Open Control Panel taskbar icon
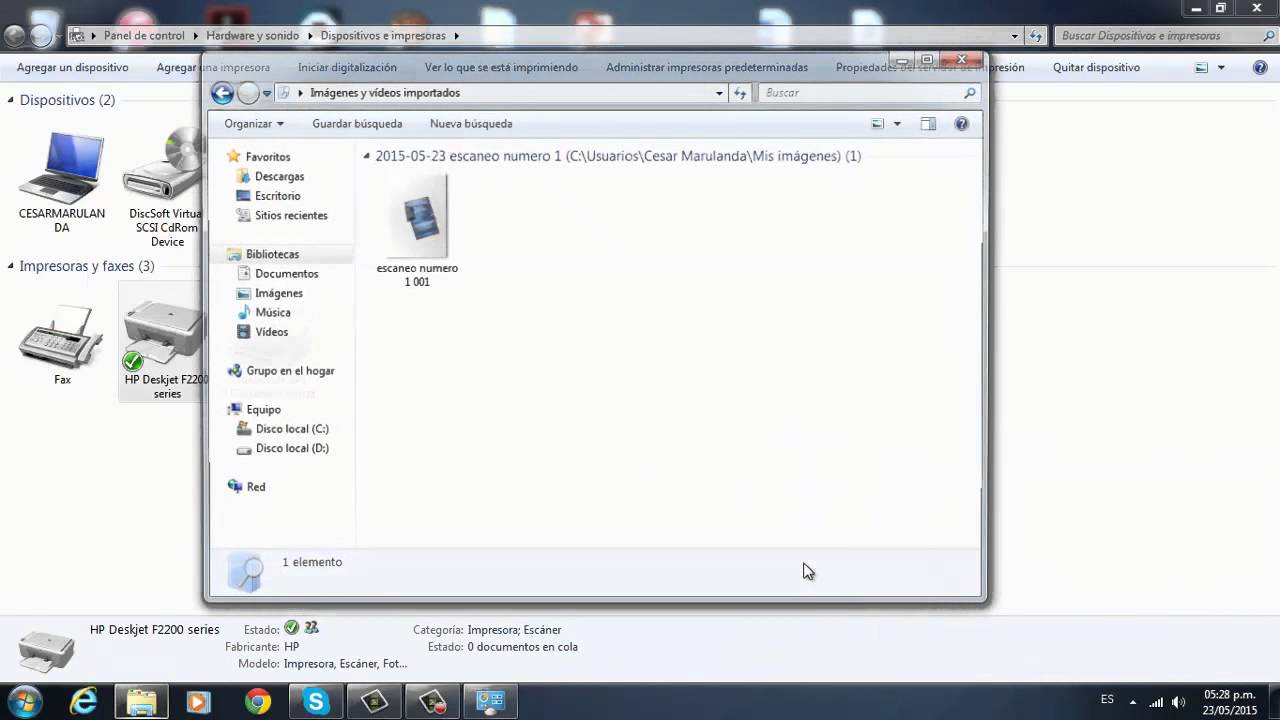Image resolution: width=1280 pixels, height=720 pixels. (490, 702)
